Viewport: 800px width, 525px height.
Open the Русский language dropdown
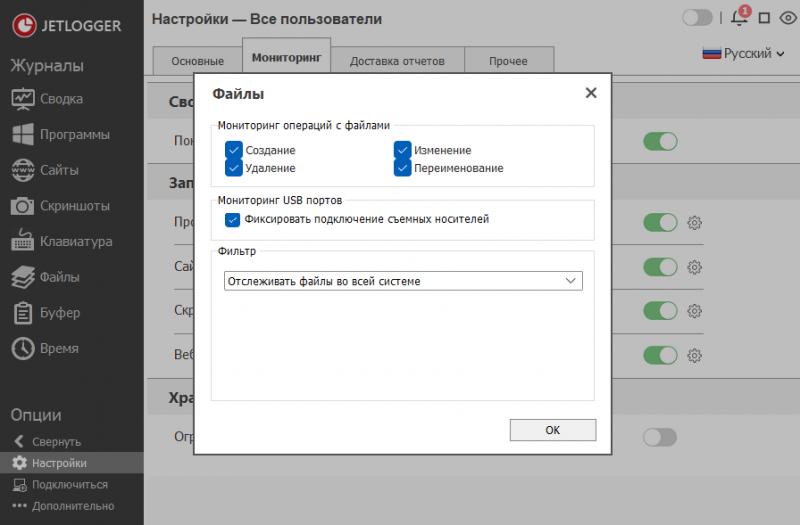[745, 53]
